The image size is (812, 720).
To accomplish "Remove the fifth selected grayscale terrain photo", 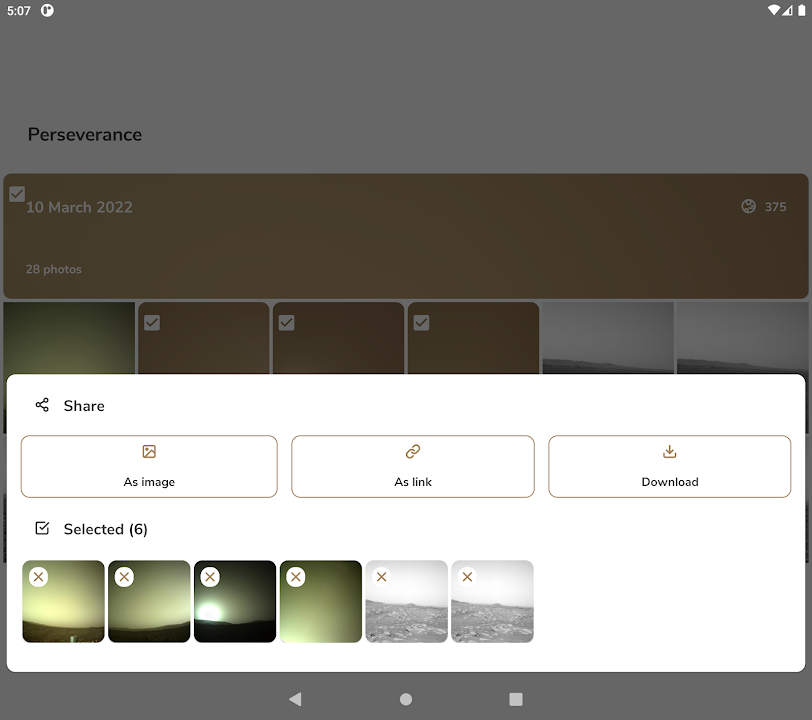I will pos(381,577).
